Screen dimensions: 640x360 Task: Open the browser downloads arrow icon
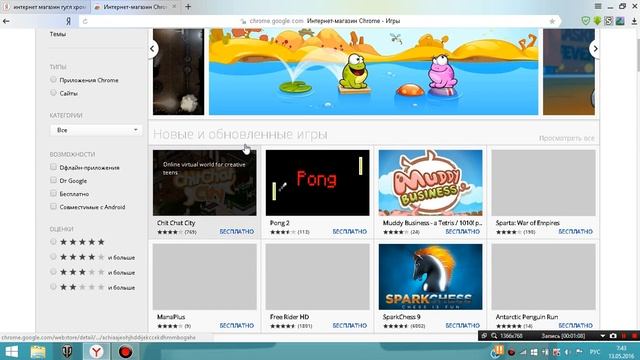pyautogui.click(x=635, y=21)
